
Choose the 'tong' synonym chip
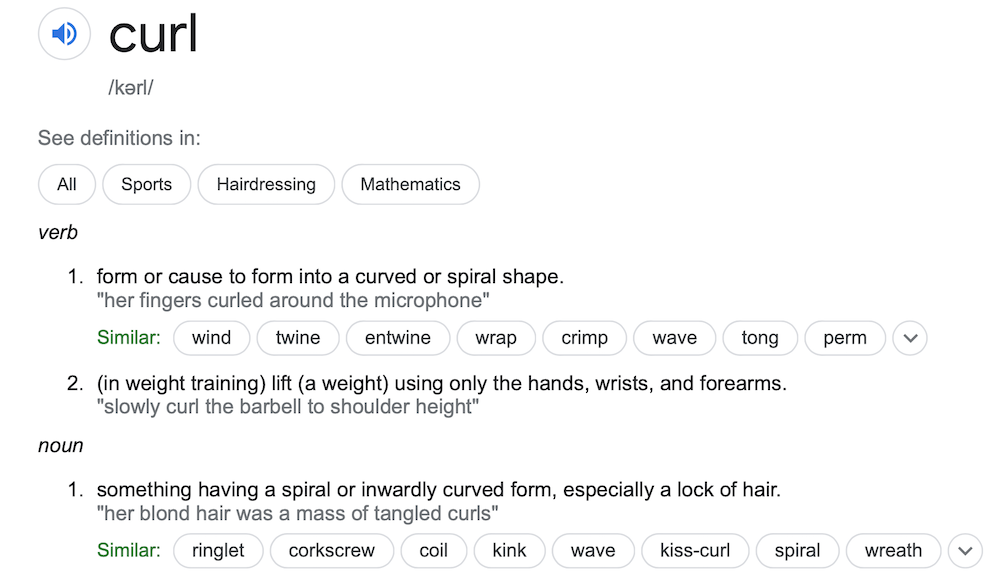click(760, 338)
